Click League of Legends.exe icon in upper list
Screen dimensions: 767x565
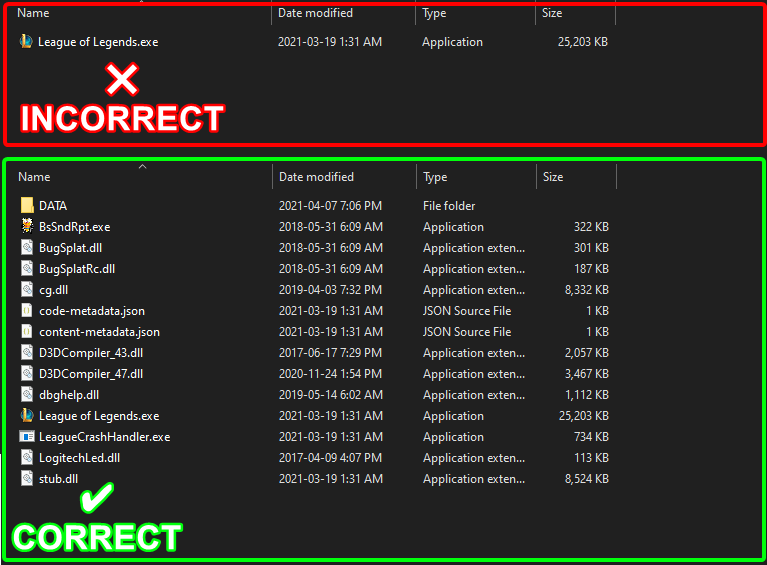[x=26, y=42]
